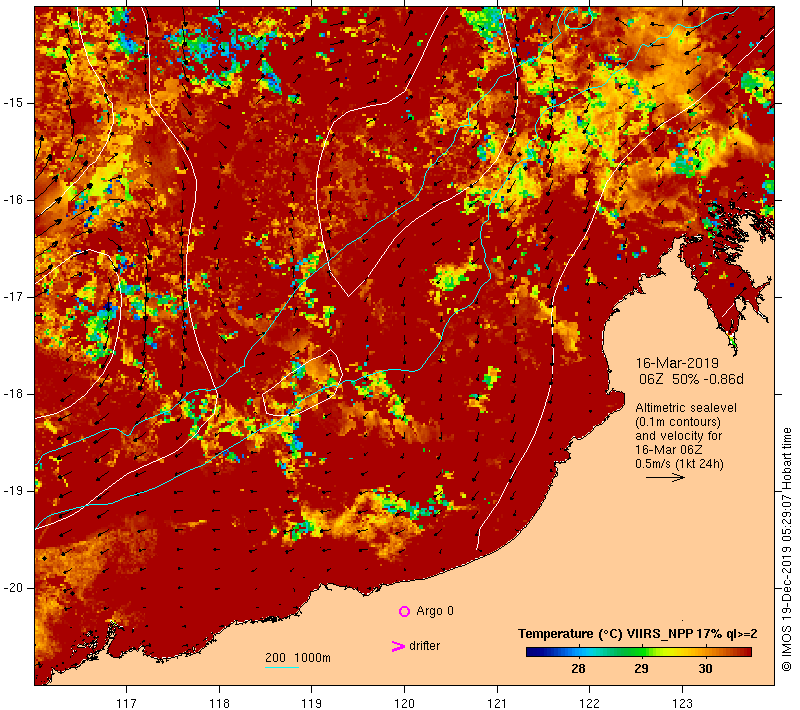The image size is (800, 710).
Task: Click the '121' longitude axis label
Action: point(497,703)
